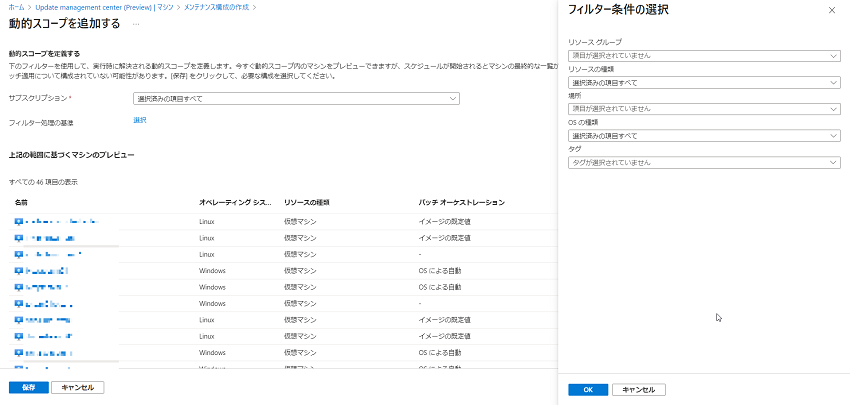Sort by the 名前 column header
Image resolution: width=850 pixels, height=405 pixels.
22,202
